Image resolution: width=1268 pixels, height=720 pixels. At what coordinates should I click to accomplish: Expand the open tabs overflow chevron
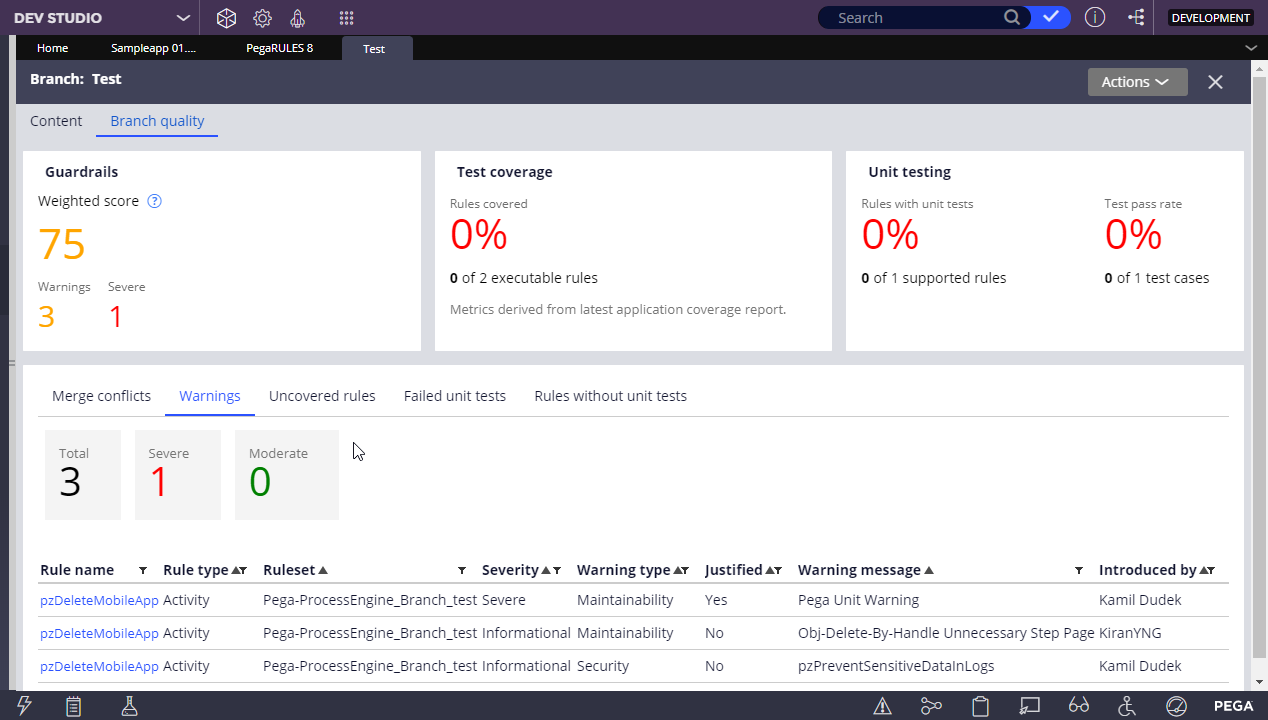(1251, 48)
